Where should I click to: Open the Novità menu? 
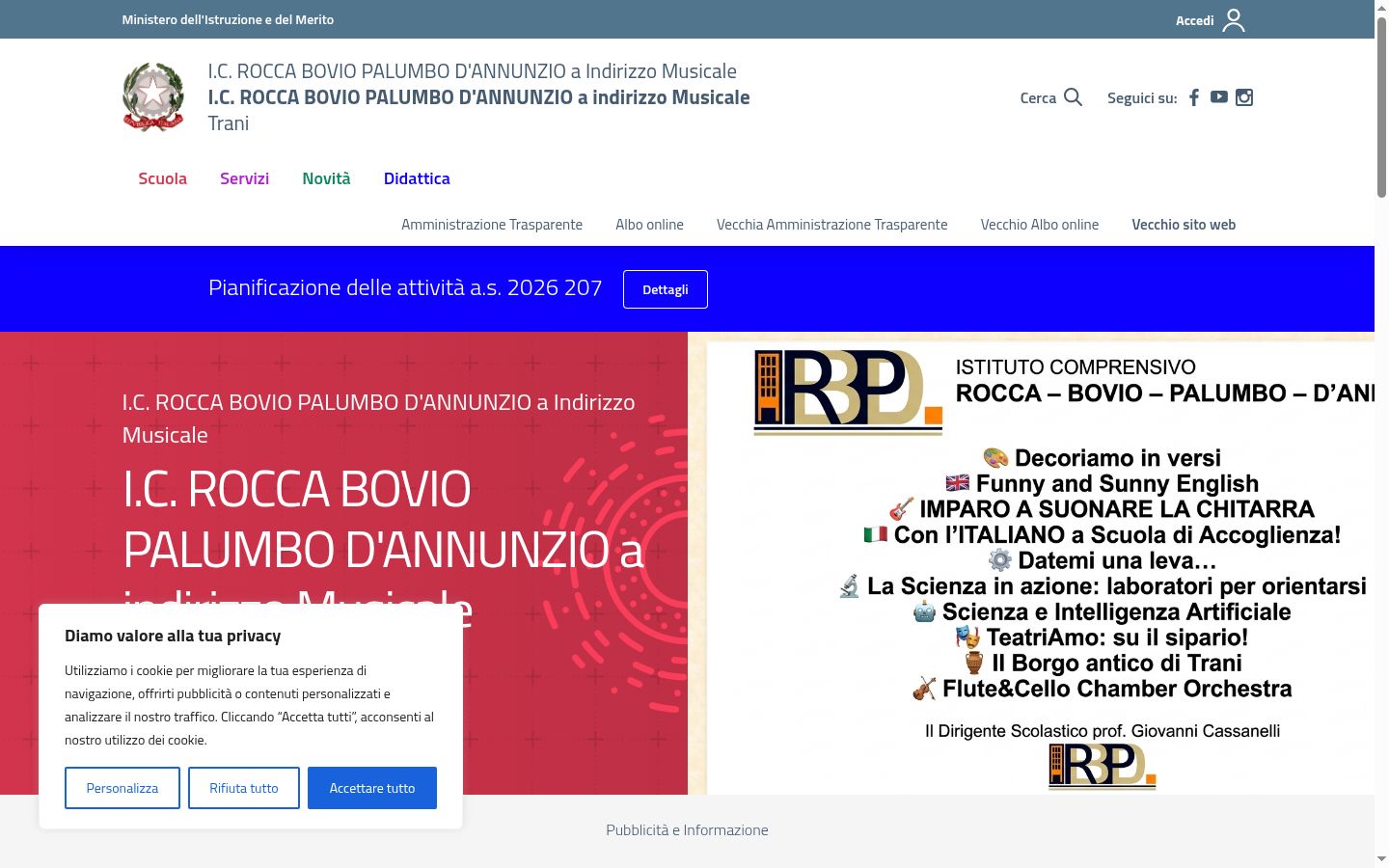[326, 178]
